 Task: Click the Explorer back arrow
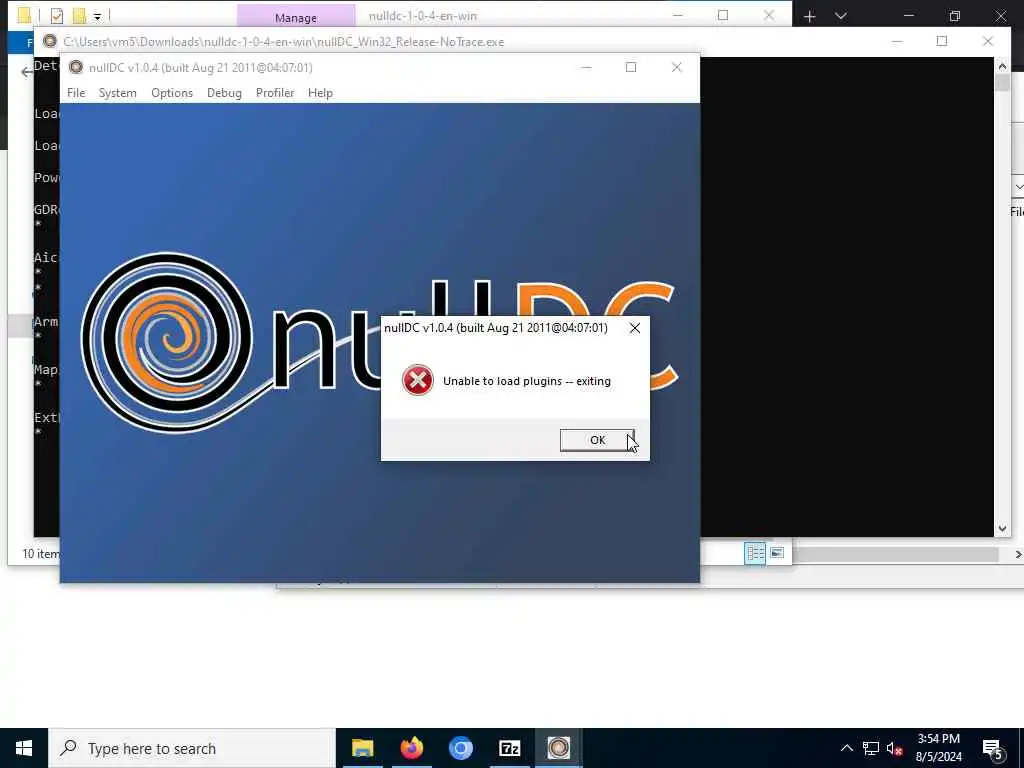pos(26,72)
